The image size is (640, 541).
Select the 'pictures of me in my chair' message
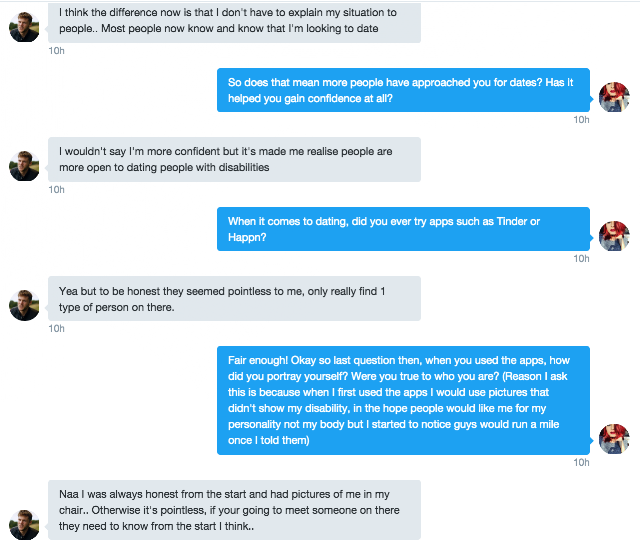(234, 510)
